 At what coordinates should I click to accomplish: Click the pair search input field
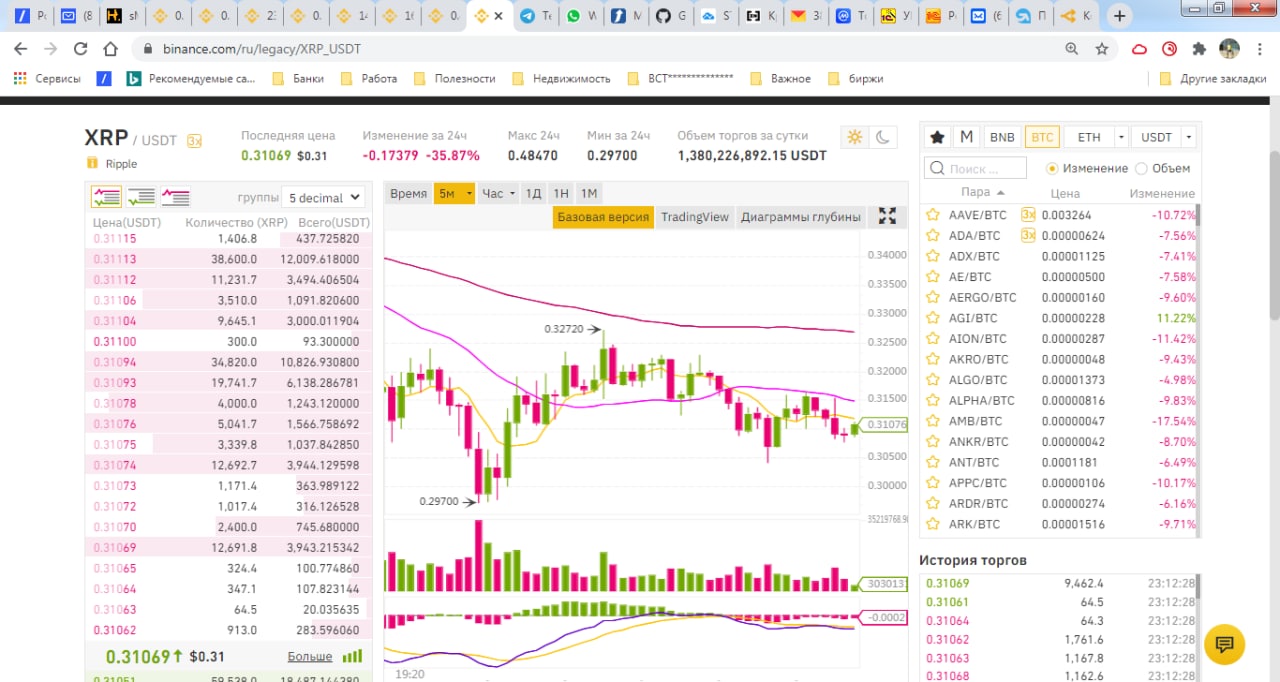pyautogui.click(x=976, y=168)
